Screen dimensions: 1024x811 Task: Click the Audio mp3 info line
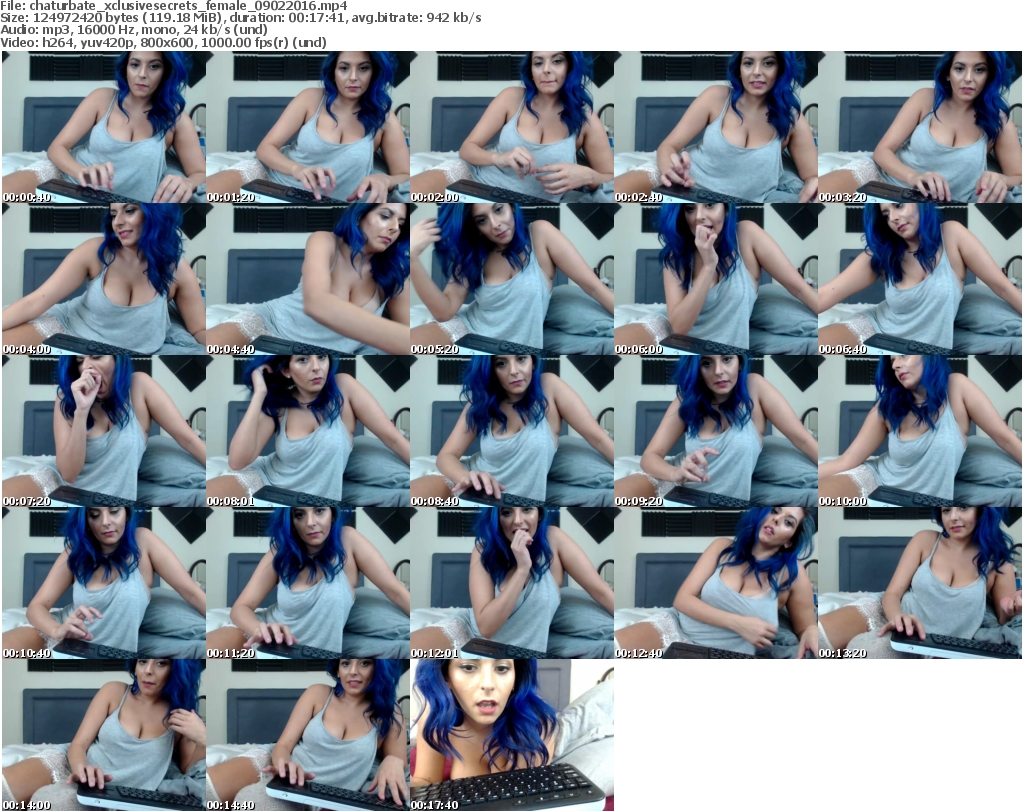click(134, 30)
